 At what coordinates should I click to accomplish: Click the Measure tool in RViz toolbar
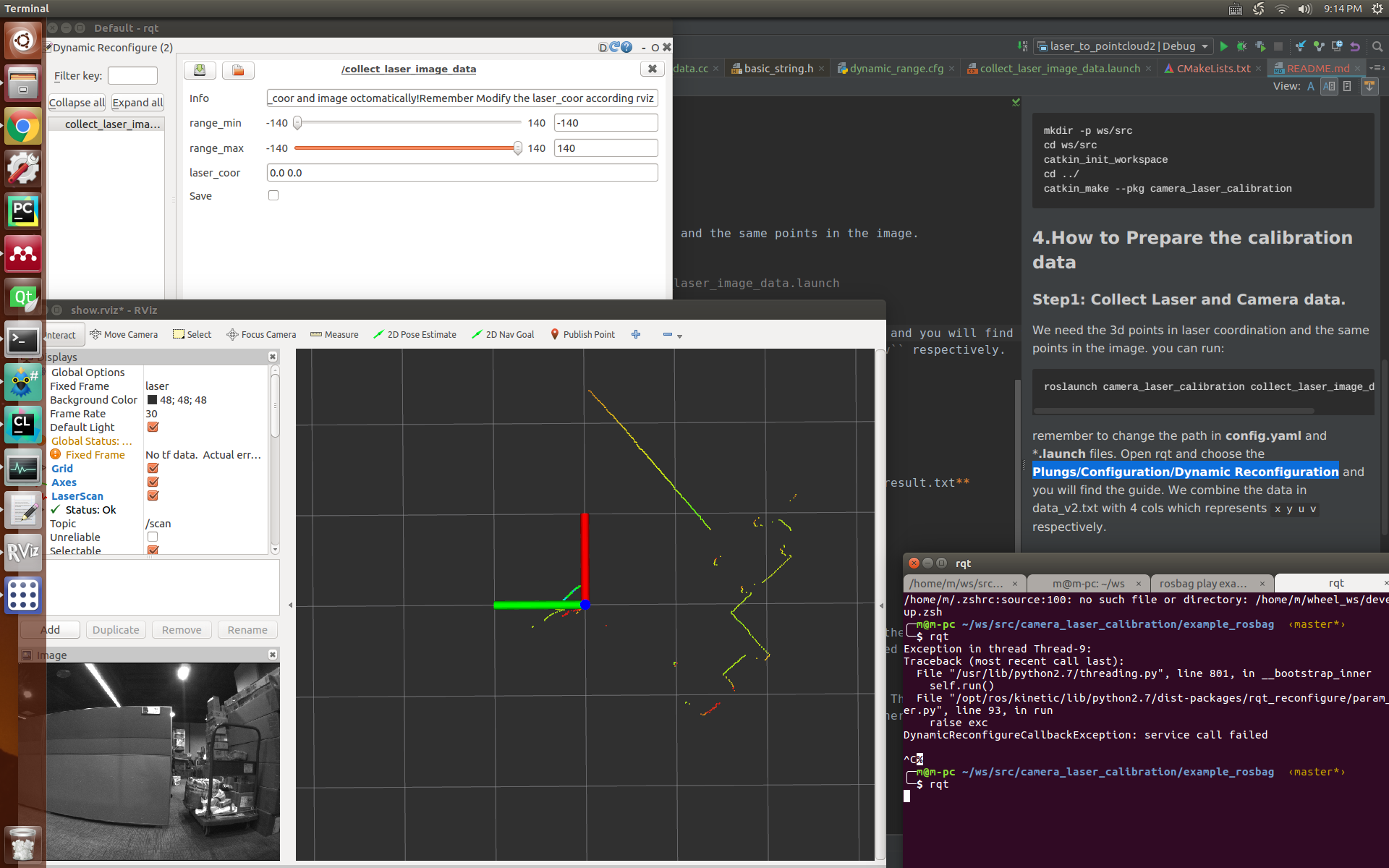(334, 334)
